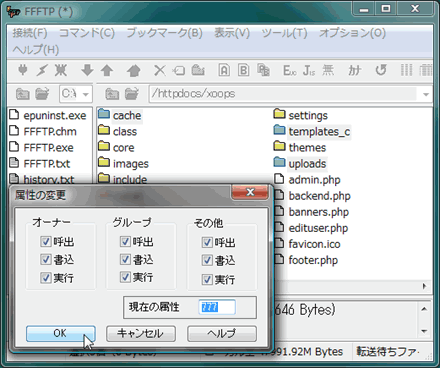This screenshot has height=369, width=441.
Task: Click the Upload arrow icon
Action: coord(107,70)
